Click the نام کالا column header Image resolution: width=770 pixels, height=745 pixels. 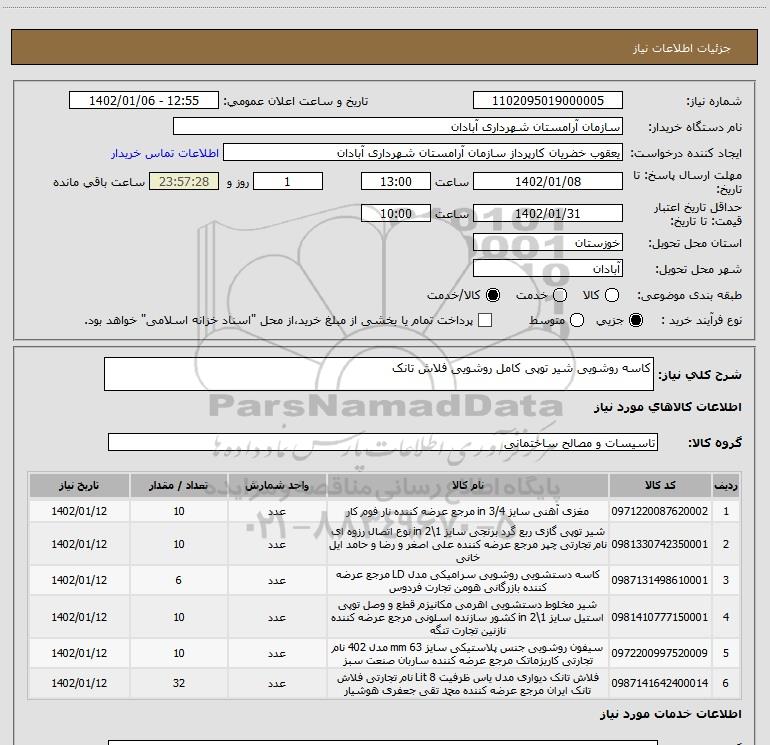coord(468,485)
